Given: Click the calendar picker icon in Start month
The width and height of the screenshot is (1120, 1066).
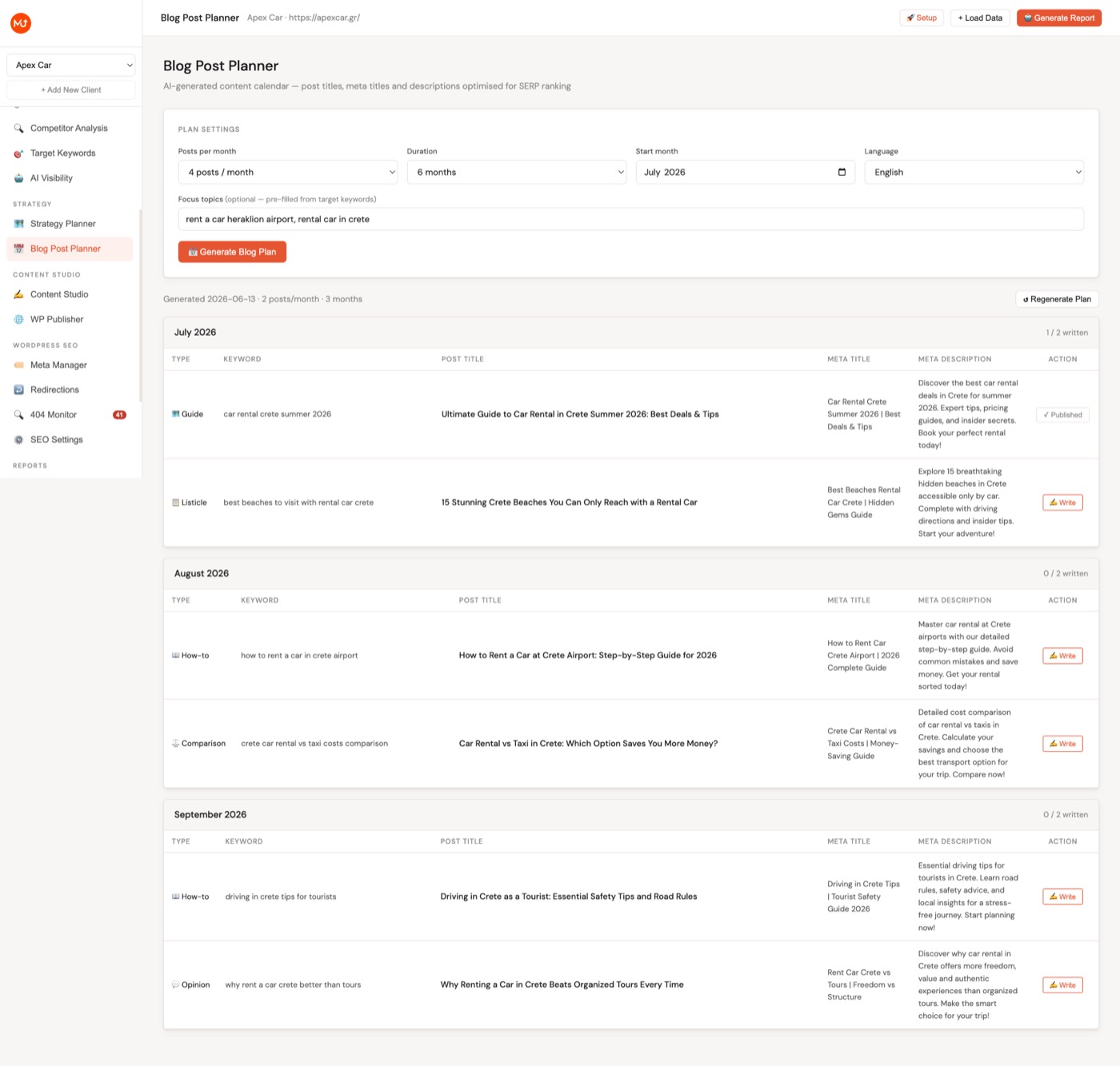Looking at the screenshot, I should [842, 172].
